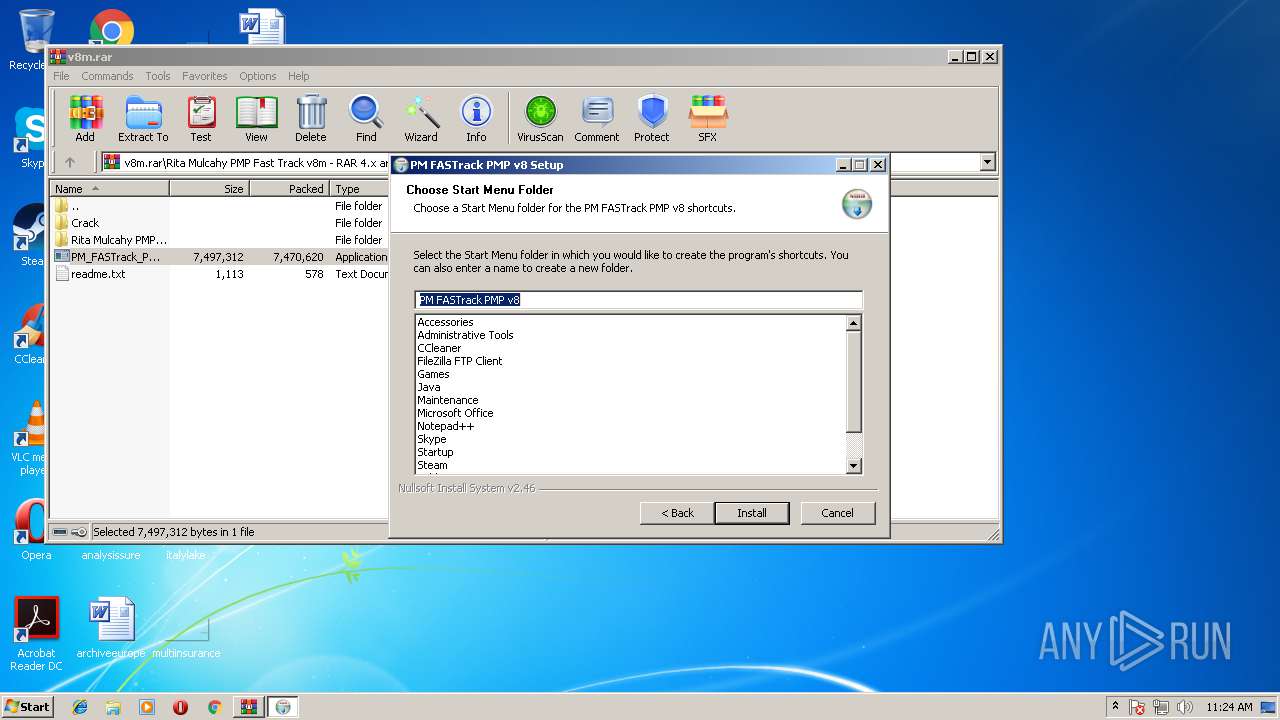Click the Find magnifier icon
Image resolution: width=1280 pixels, height=720 pixels.
[366, 119]
